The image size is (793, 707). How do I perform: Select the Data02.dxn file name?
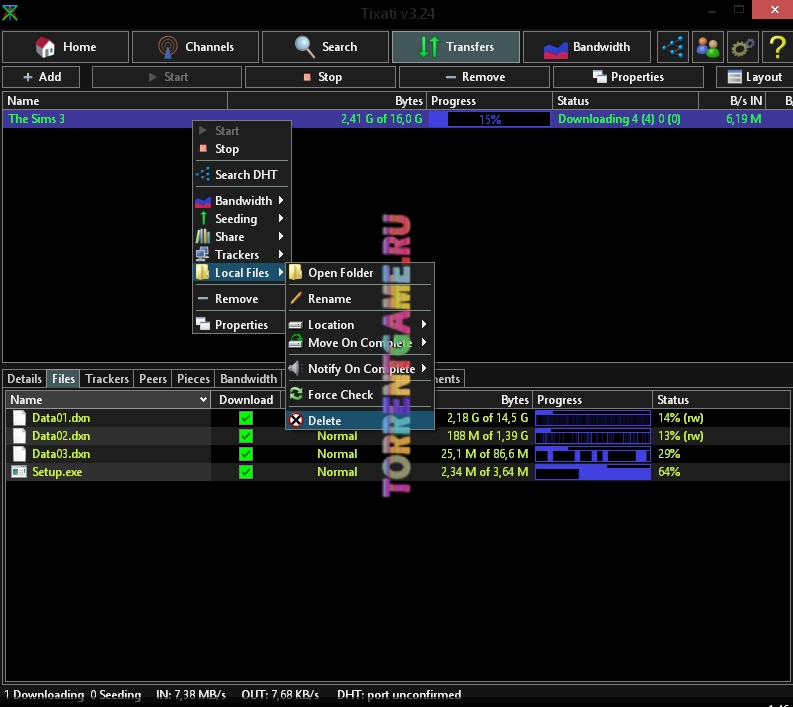[x=61, y=436]
